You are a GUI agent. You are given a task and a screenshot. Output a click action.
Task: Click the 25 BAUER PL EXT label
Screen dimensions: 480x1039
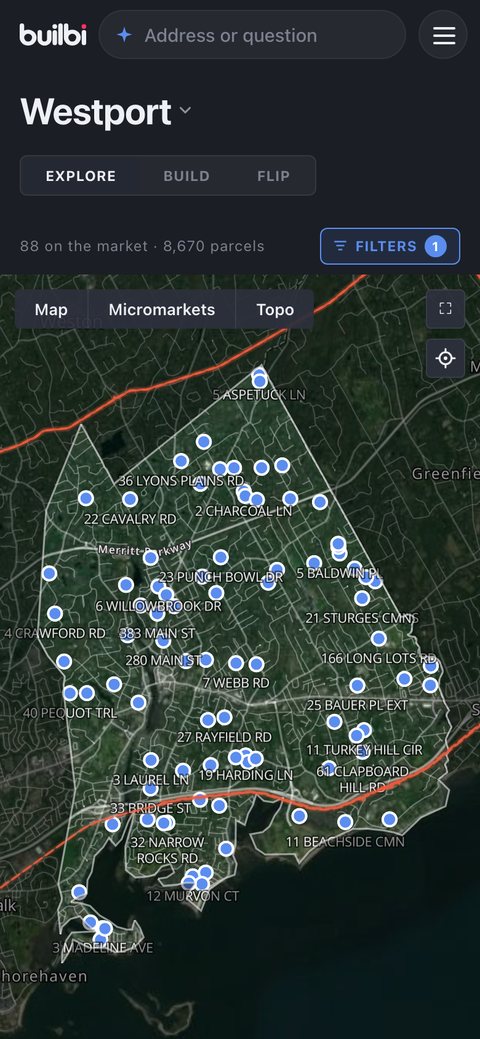click(x=357, y=705)
